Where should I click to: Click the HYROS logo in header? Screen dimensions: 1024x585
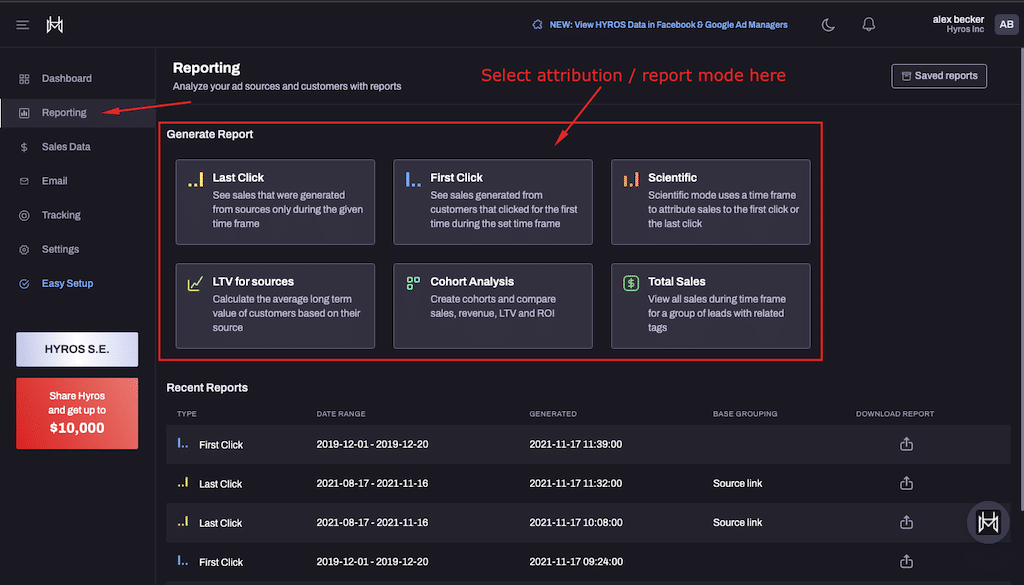click(55, 25)
